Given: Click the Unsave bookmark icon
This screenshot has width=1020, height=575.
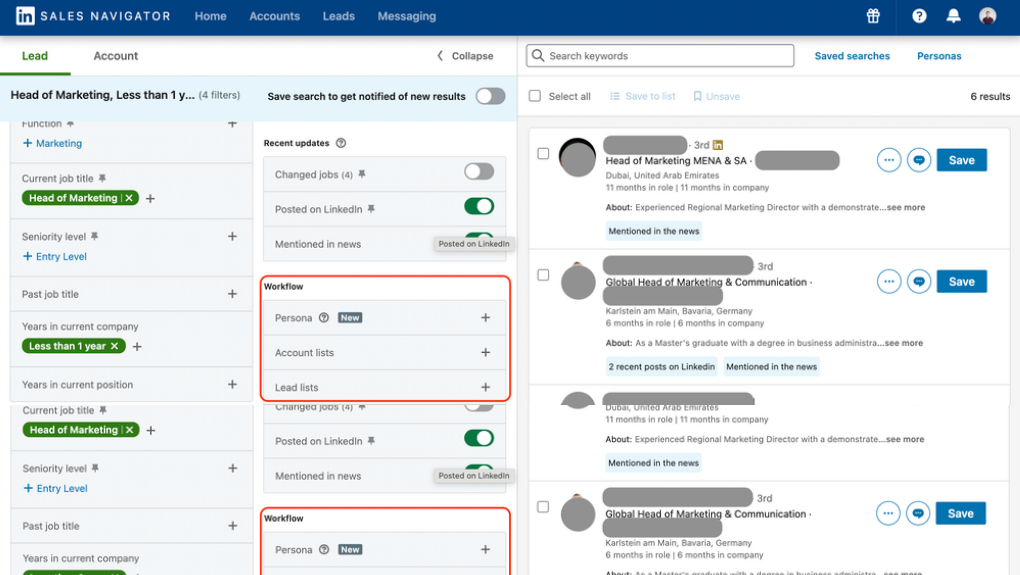Looking at the screenshot, I should [x=697, y=96].
